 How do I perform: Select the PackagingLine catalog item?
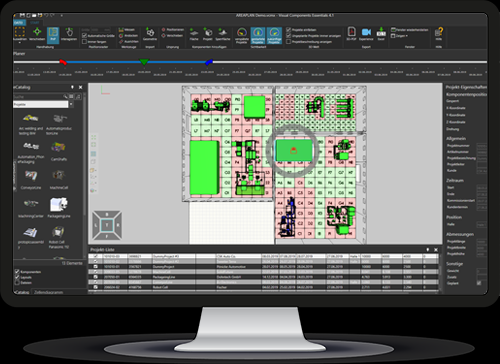point(59,208)
